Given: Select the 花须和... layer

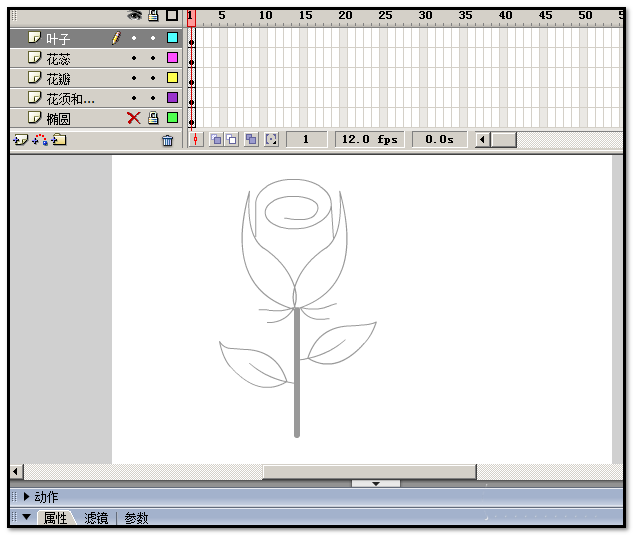Looking at the screenshot, I should point(96,98).
